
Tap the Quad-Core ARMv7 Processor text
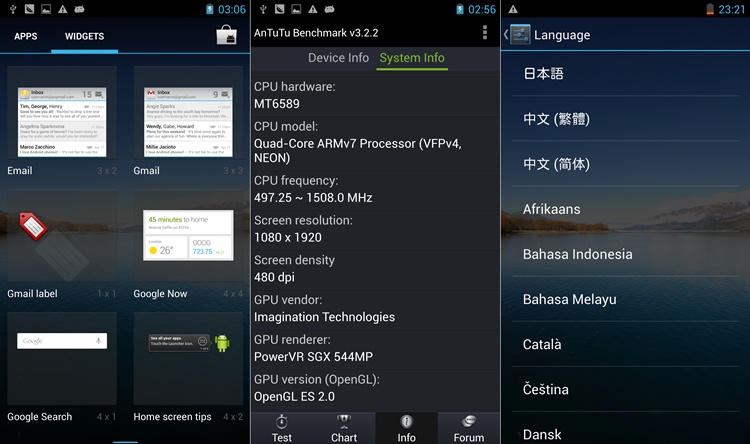tap(357, 151)
